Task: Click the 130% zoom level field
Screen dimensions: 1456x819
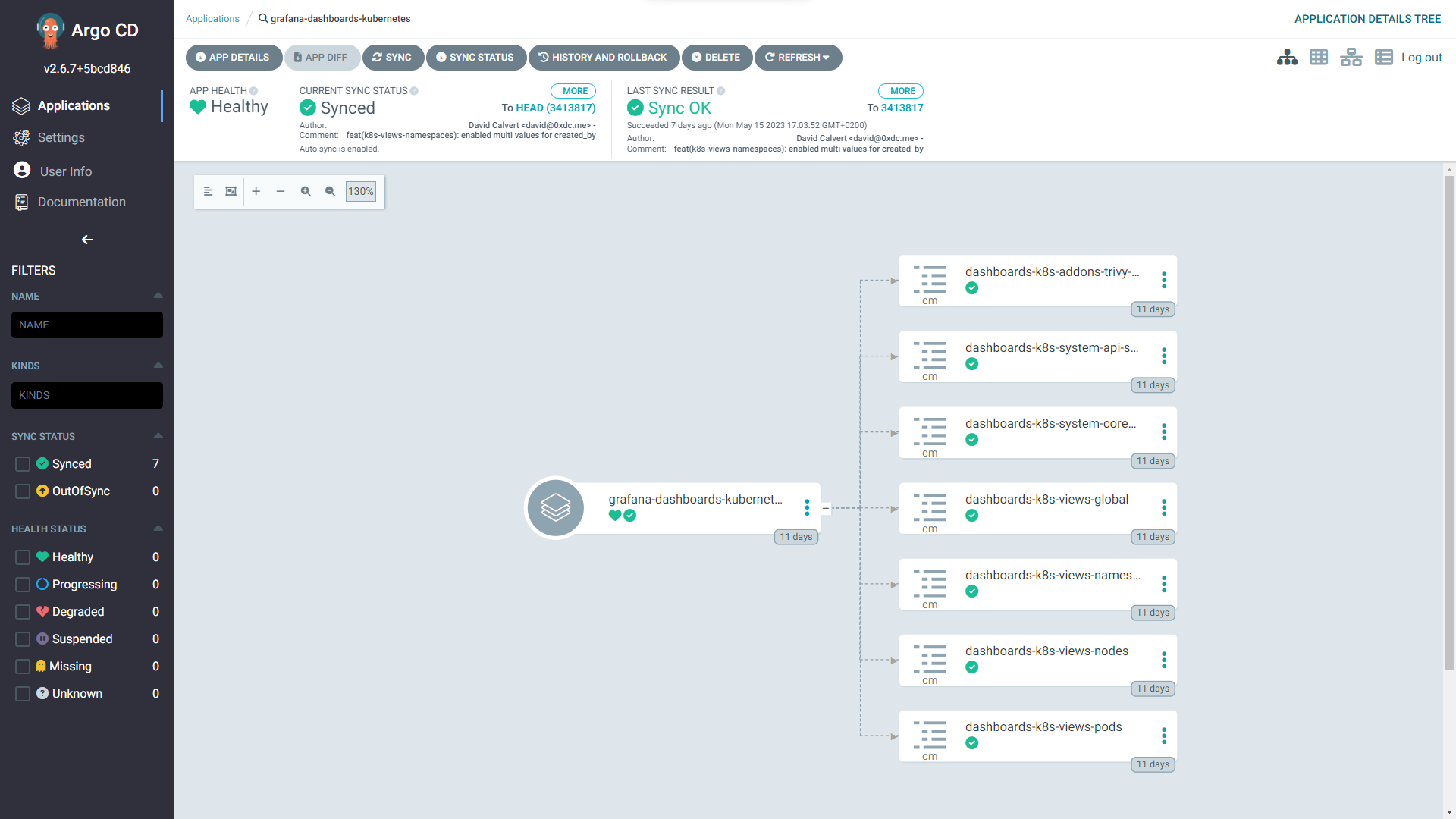Action: 360,192
